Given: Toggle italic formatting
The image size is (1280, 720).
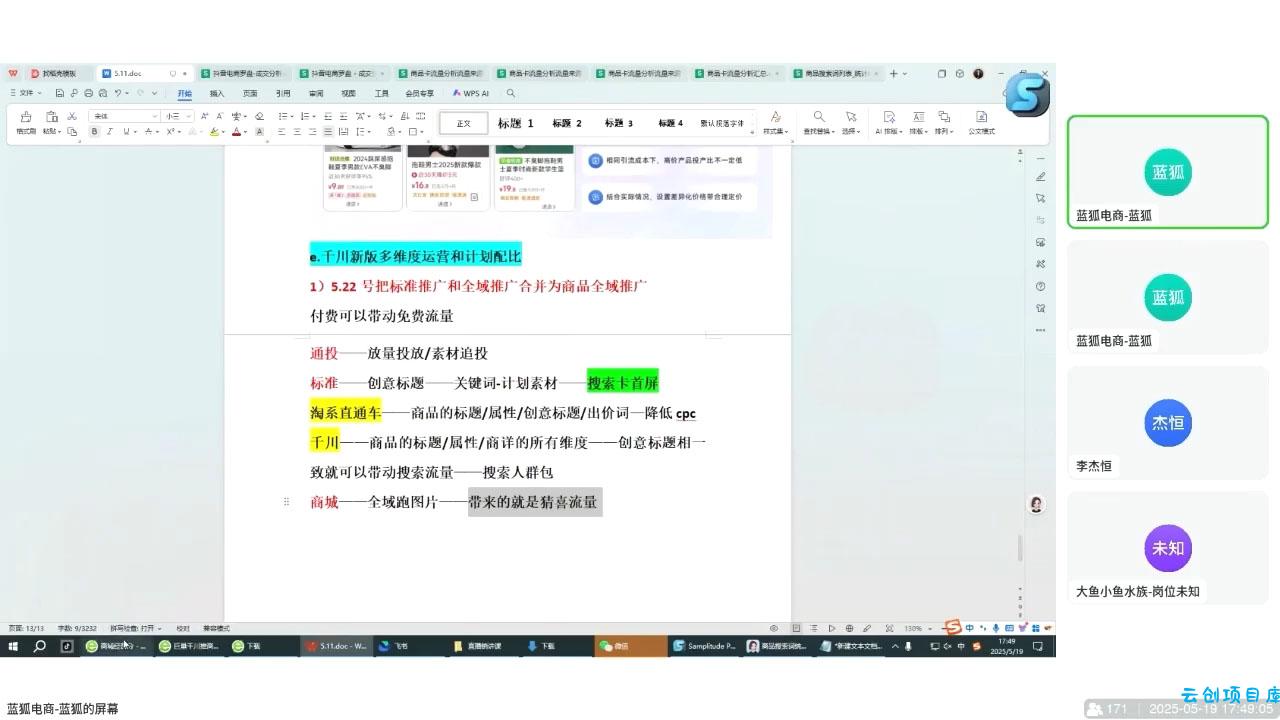Looking at the screenshot, I should click(109, 131).
